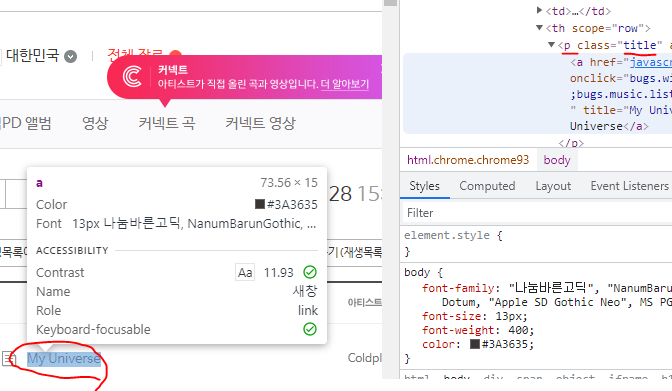Click the page vertical scrollbar thumb
Image resolution: width=672 pixels, height=391 pixels.
coord(390,3)
